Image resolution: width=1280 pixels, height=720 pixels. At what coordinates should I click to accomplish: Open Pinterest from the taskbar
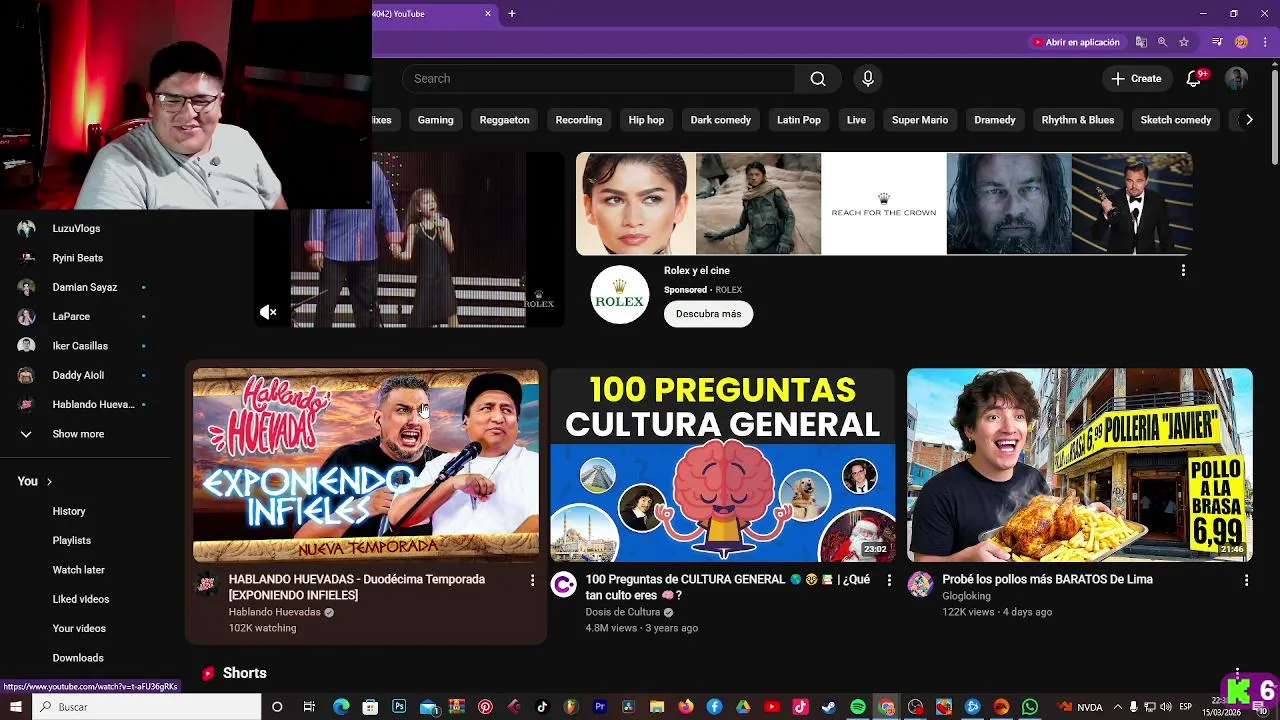tap(485, 707)
